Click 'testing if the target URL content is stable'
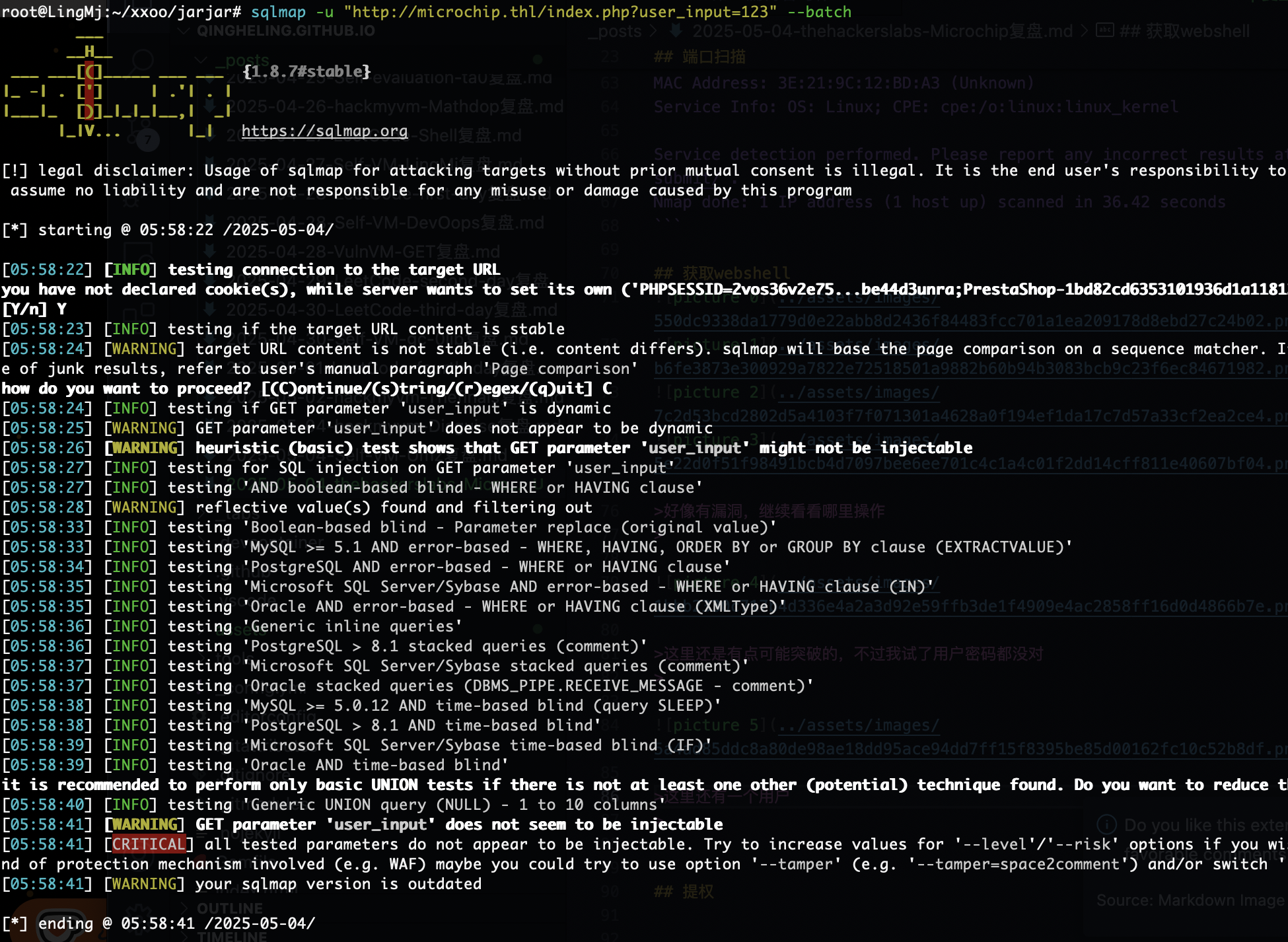Viewport: 1288px width, 942px height. 367,329
